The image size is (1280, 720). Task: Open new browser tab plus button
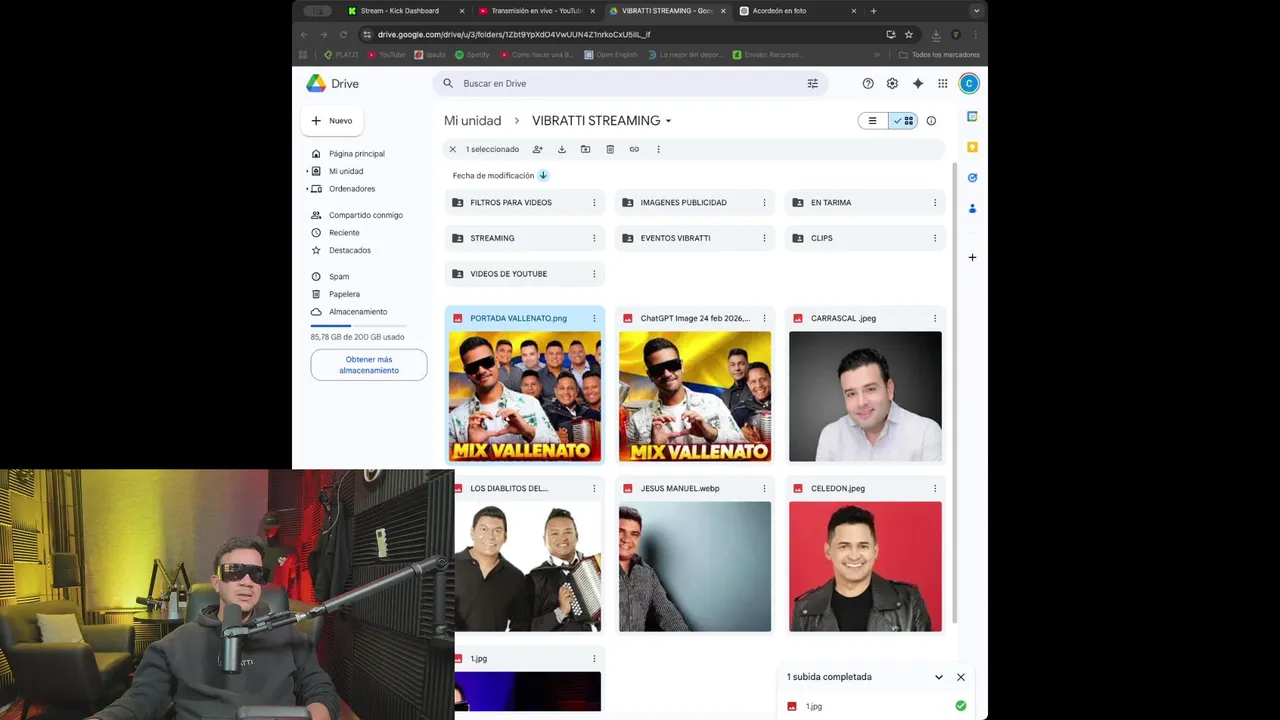[873, 11]
